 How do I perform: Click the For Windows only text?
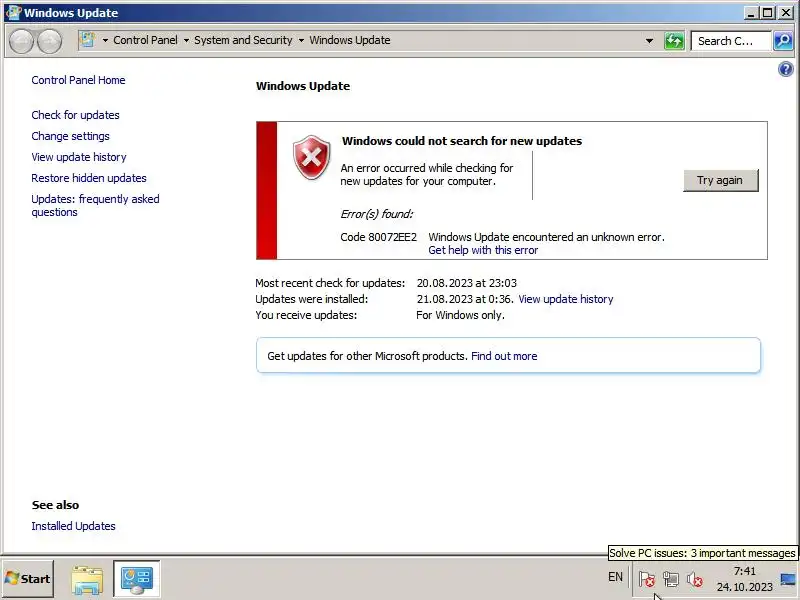pos(460,315)
